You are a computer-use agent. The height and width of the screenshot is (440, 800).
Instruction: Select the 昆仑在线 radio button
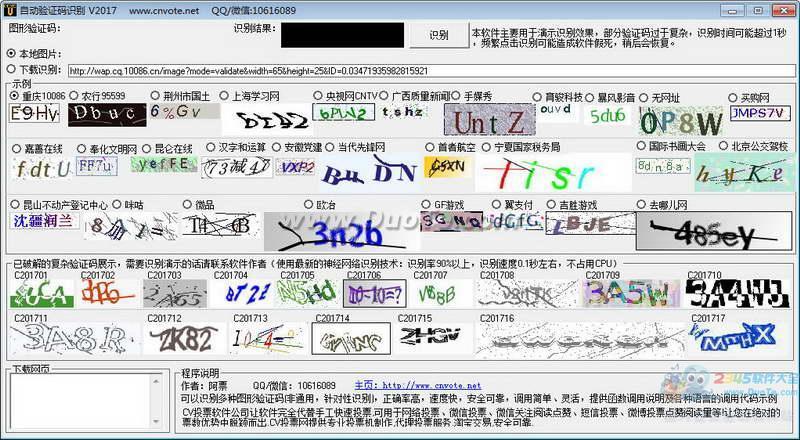(146, 149)
